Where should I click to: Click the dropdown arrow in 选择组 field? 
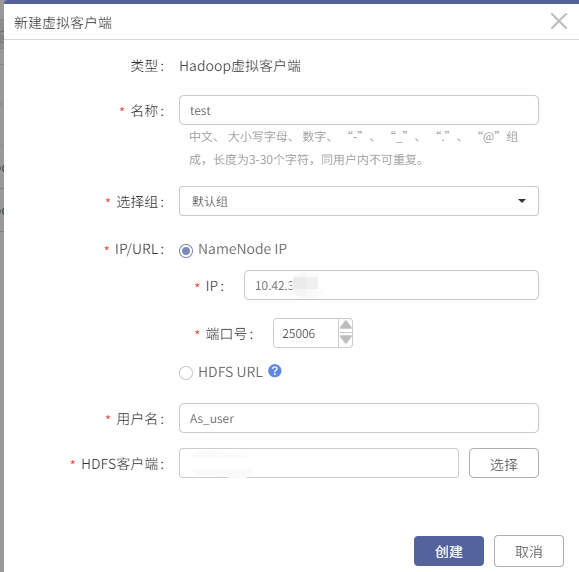tap(522, 201)
